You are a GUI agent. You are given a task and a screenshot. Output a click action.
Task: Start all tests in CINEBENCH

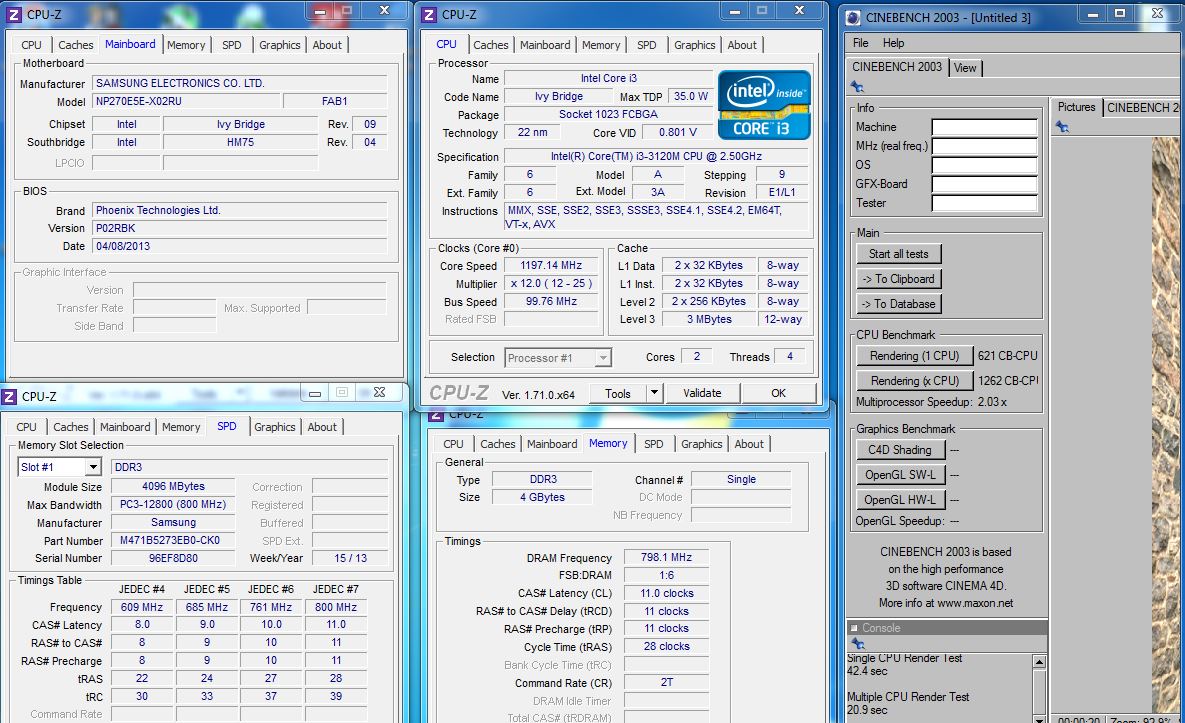(x=899, y=254)
